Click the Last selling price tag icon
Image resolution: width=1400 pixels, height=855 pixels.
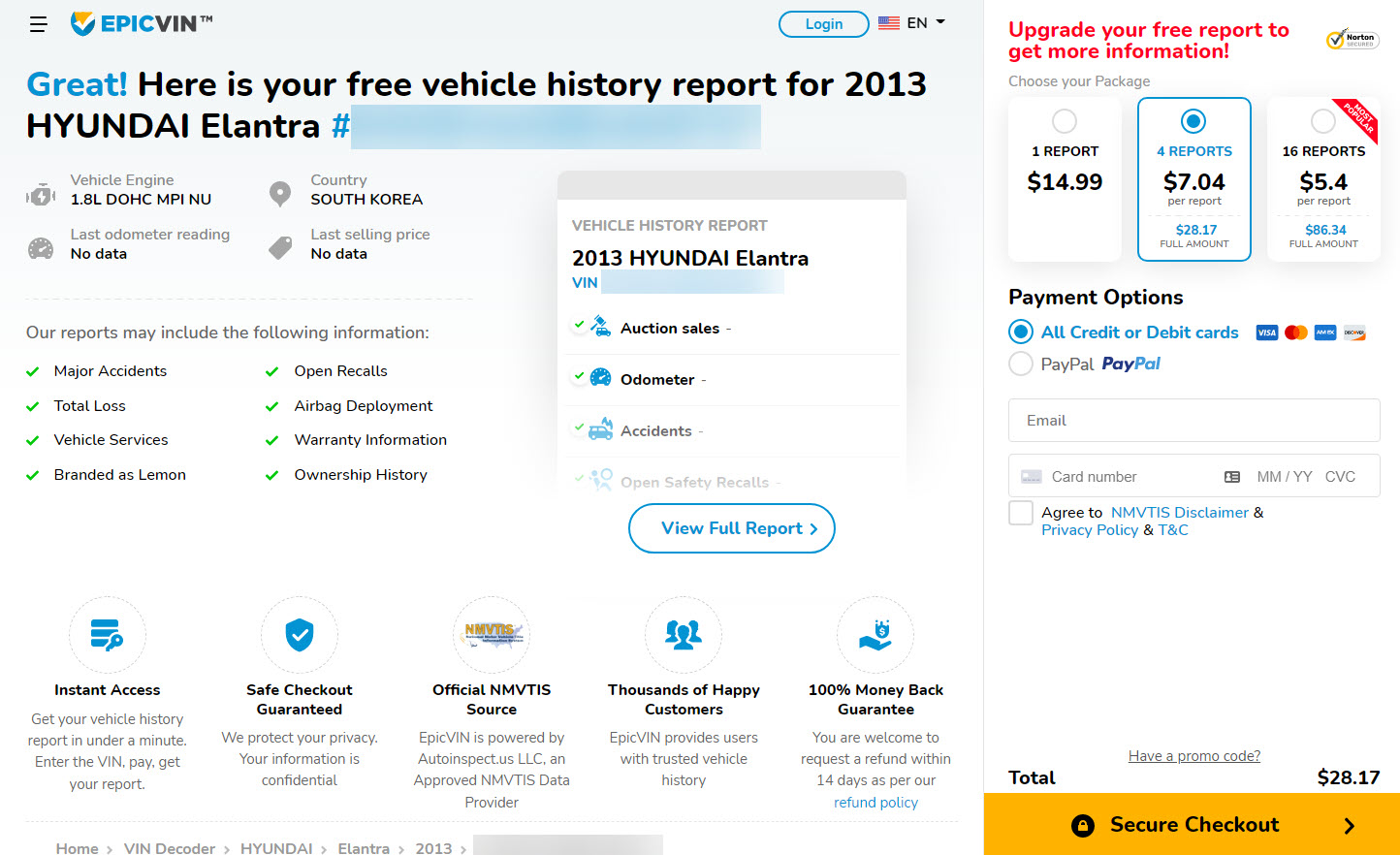click(x=280, y=248)
